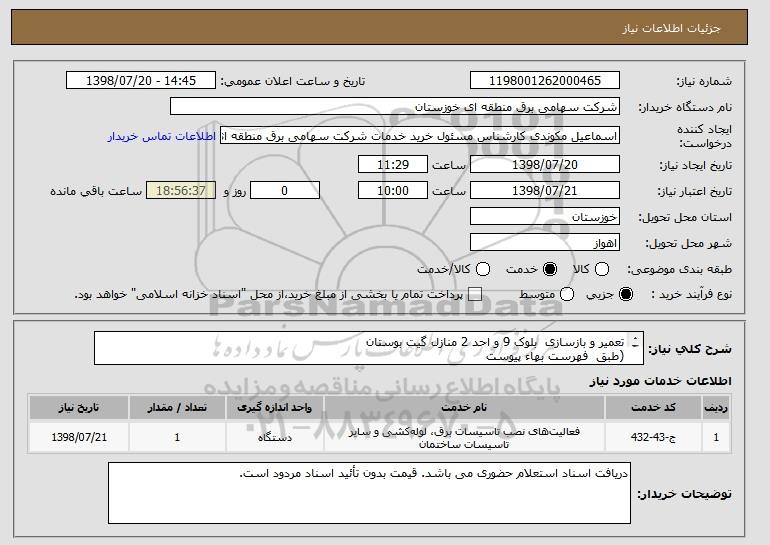Toggle the اسناد خزانه اسلامی payment checkbox
Screen dimensions: 770x545
[x=474, y=294]
